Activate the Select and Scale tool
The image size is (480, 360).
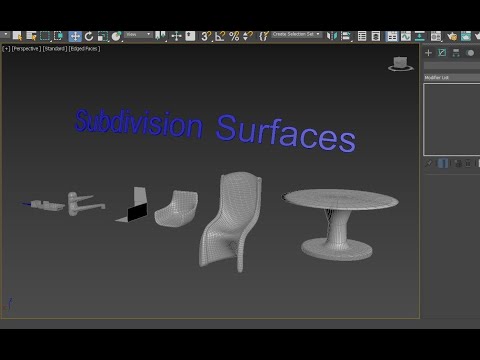(x=103, y=36)
